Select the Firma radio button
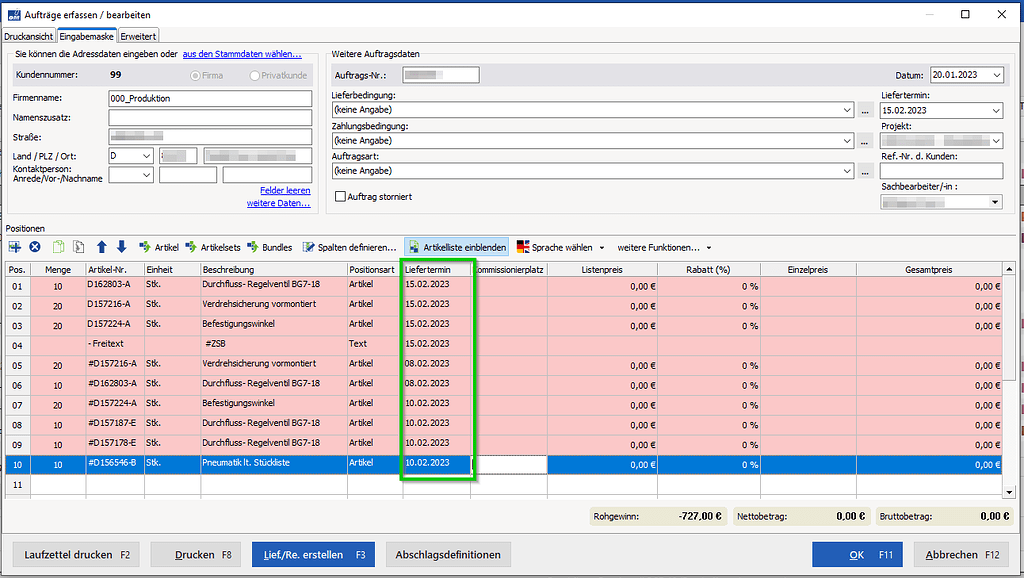This screenshot has height=578, width=1024. (x=195, y=76)
